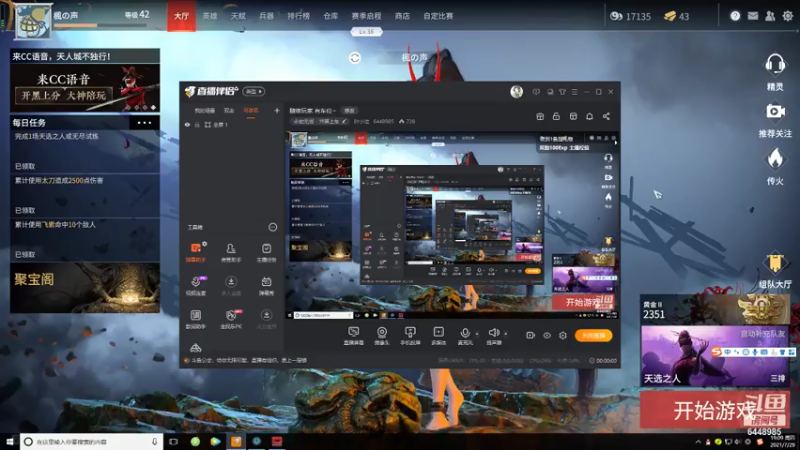Expand the speaker options arrow
The image size is (800, 450).
pyautogui.click(x=506, y=334)
